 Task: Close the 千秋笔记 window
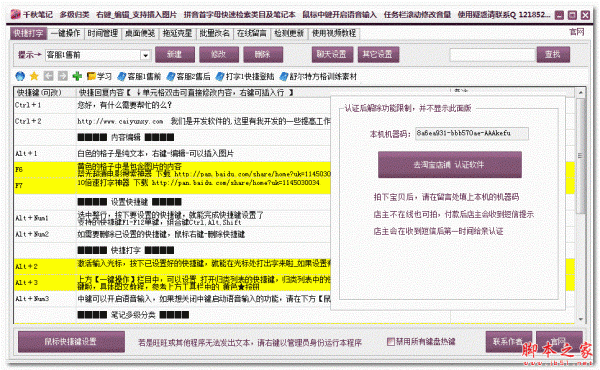pyautogui.click(x=585, y=15)
